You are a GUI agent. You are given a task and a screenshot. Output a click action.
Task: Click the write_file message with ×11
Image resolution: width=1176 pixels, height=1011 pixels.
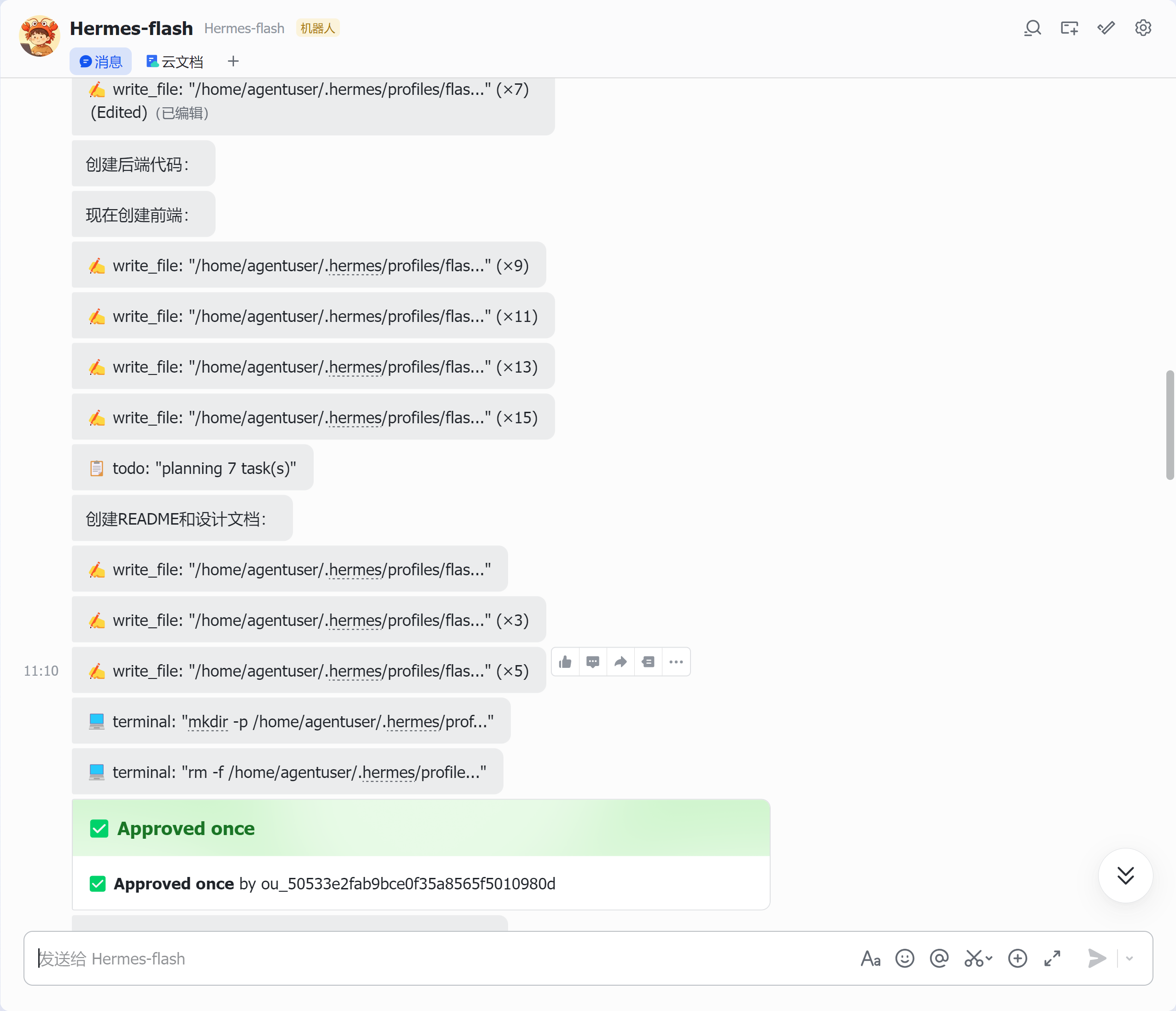coord(313,316)
